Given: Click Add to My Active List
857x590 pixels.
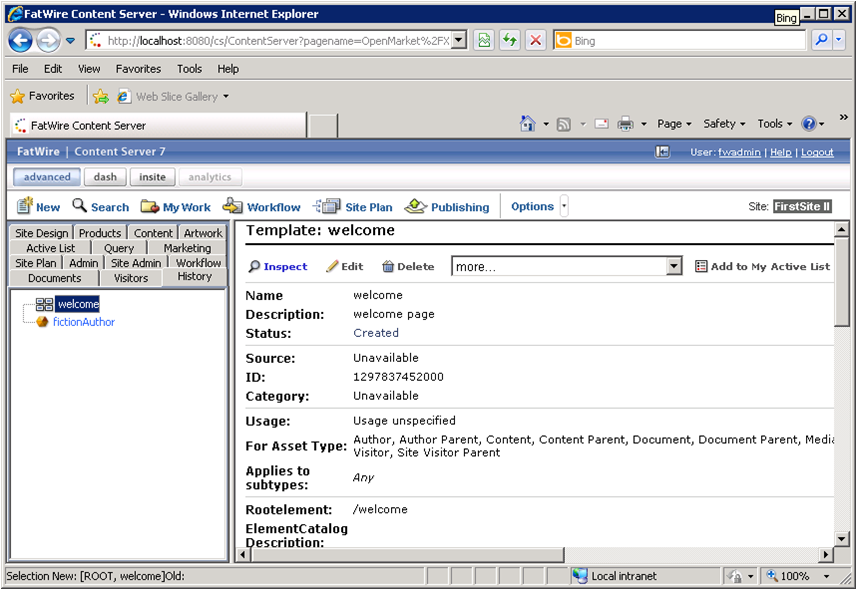Looking at the screenshot, I should pos(762,266).
